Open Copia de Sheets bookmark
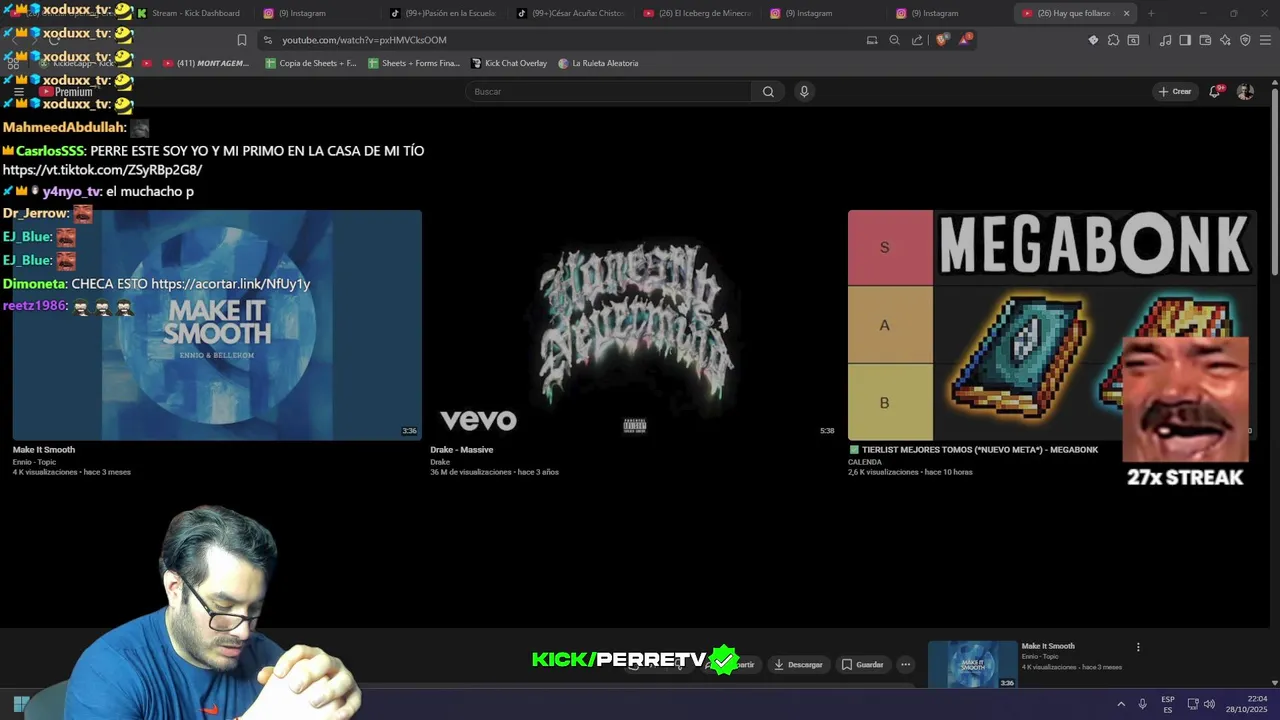This screenshot has height=720, width=1280. (x=311, y=63)
